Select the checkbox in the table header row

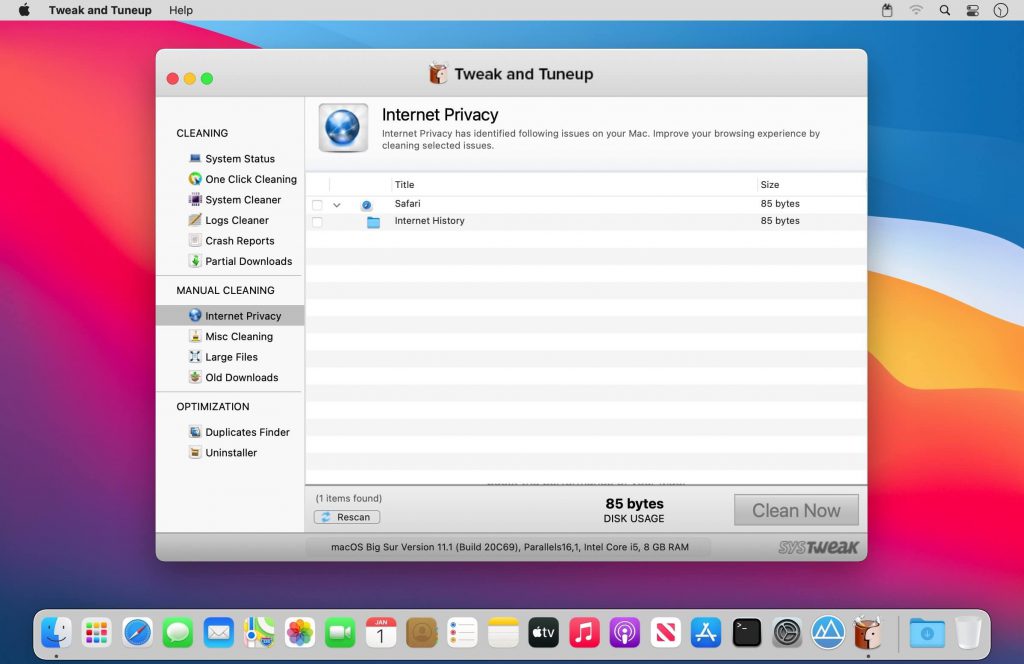click(318, 184)
